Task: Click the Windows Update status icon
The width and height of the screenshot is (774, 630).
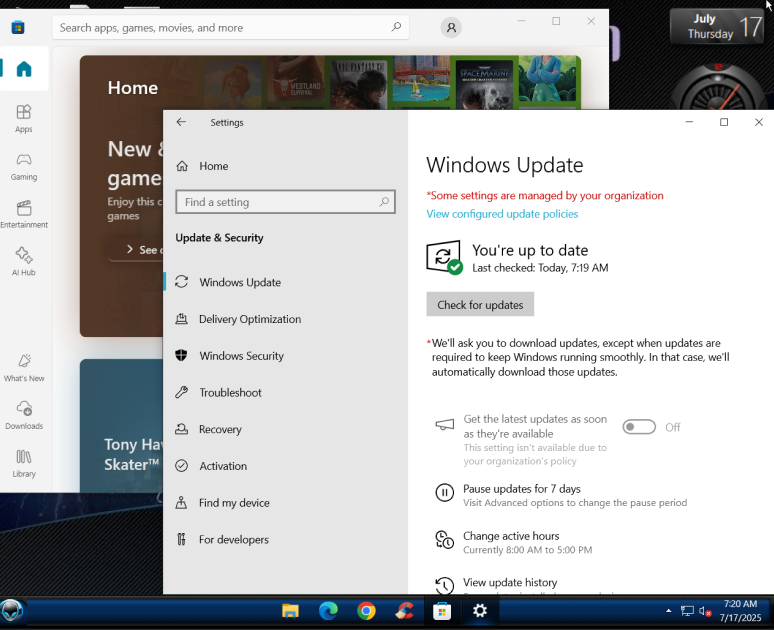Action: [444, 257]
